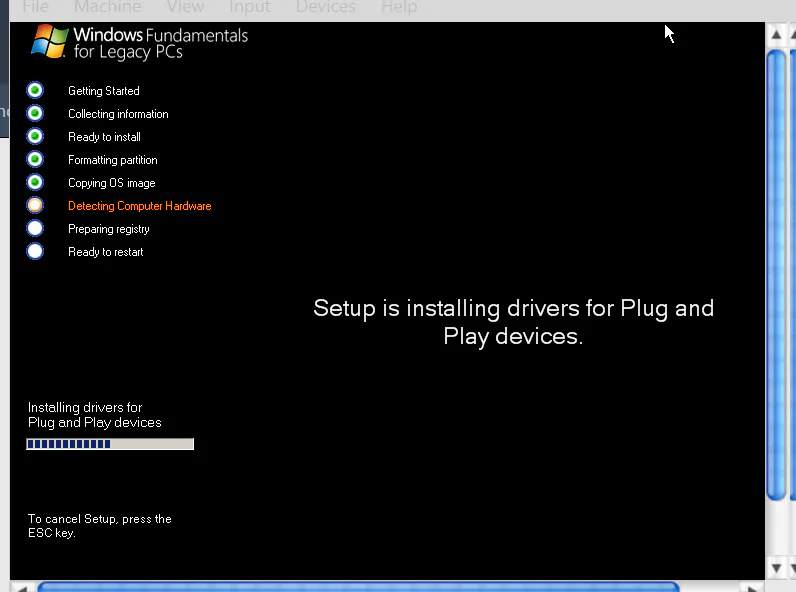Click the "Windows Fundamentals for Legacy PCs" title
Screen dimensions: 796x592
pyautogui.click(x=160, y=43)
